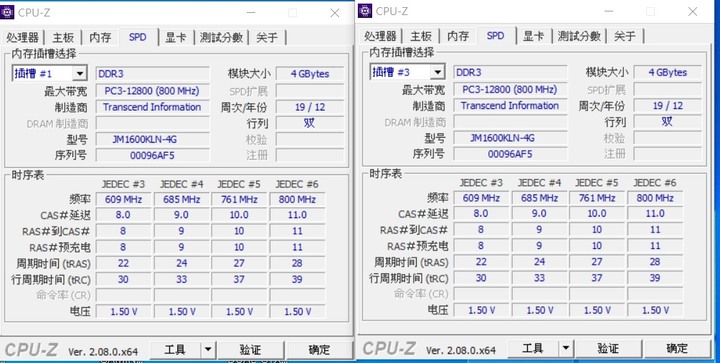Click 行列 value 双 in right window

[x=668, y=122]
